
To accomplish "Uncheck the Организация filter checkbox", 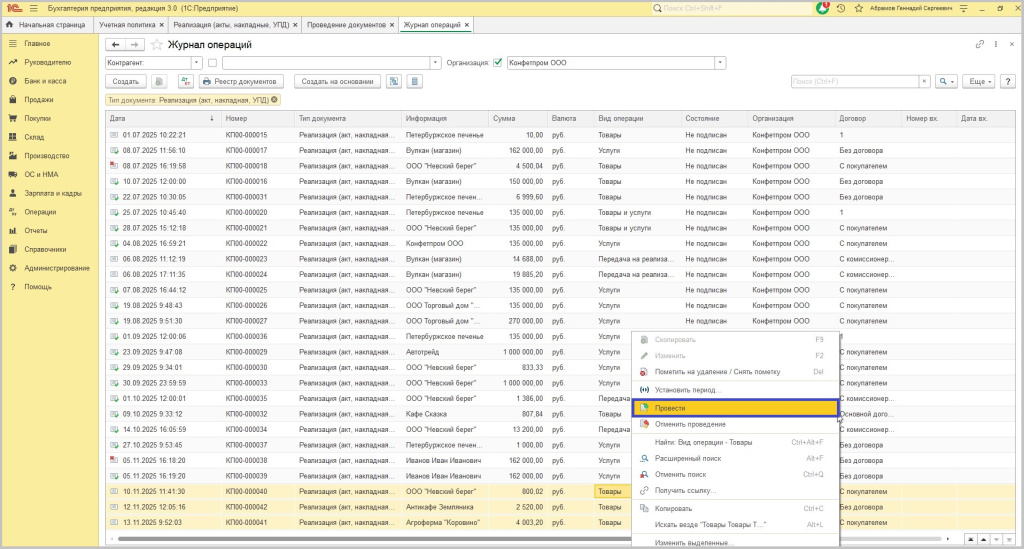I will pos(498,63).
